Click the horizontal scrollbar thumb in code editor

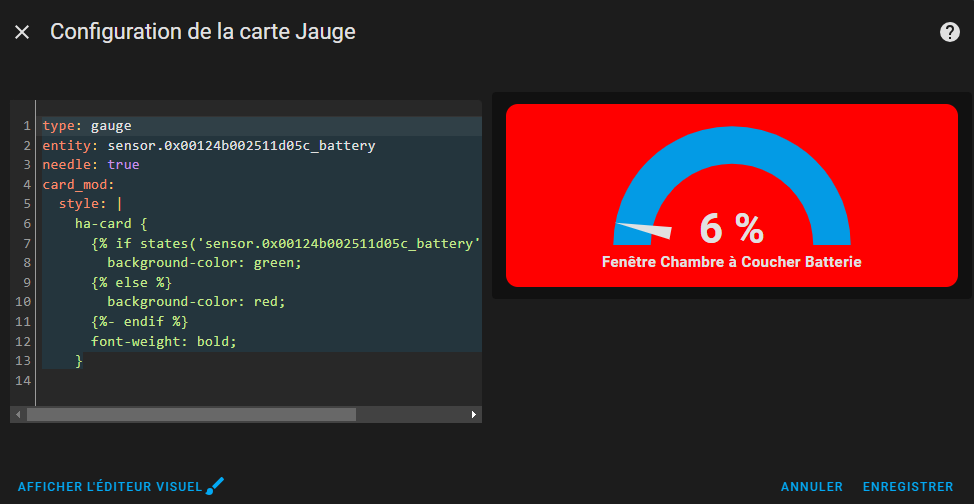[191, 414]
